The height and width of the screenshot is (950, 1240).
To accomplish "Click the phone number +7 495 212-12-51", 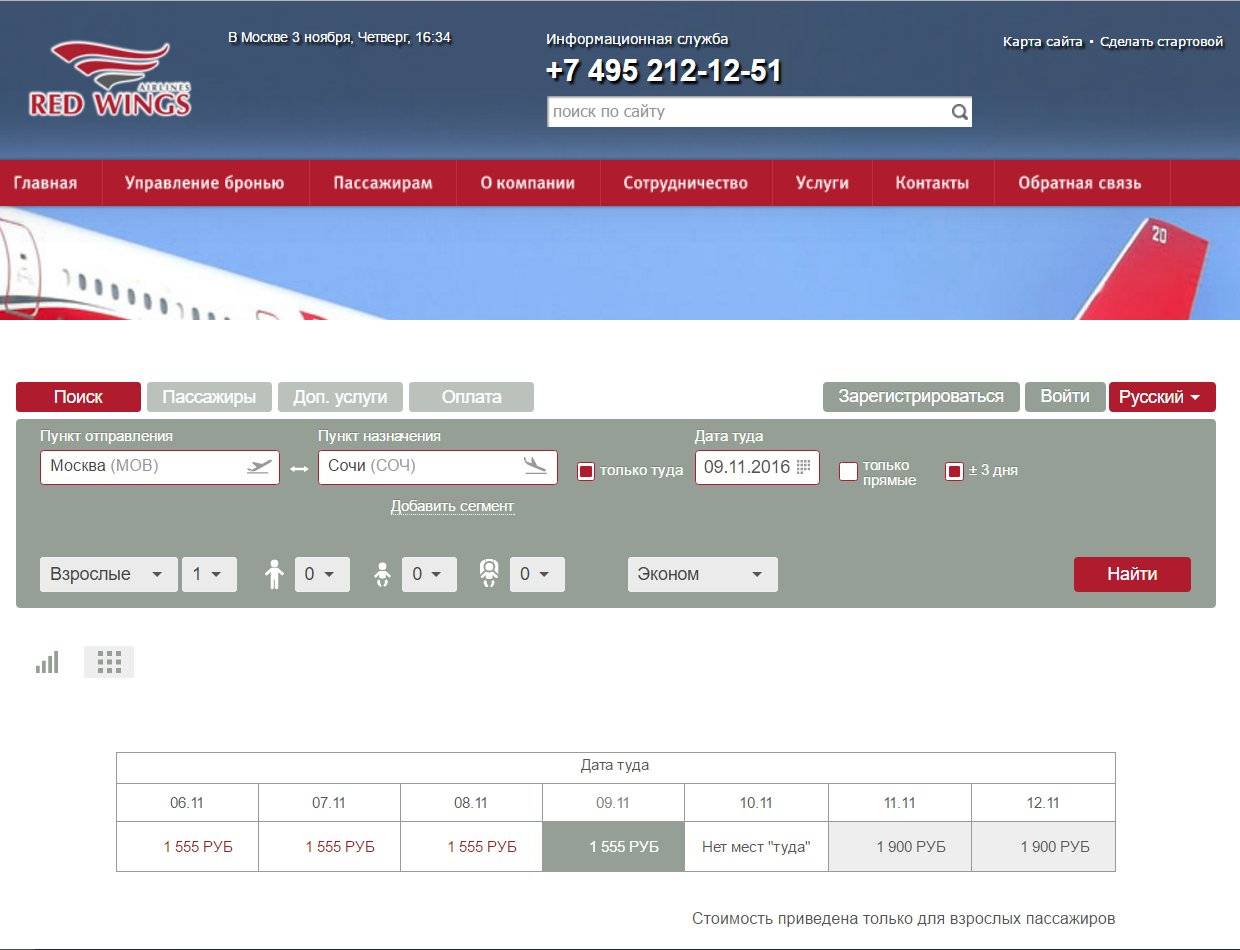I will pos(664,71).
